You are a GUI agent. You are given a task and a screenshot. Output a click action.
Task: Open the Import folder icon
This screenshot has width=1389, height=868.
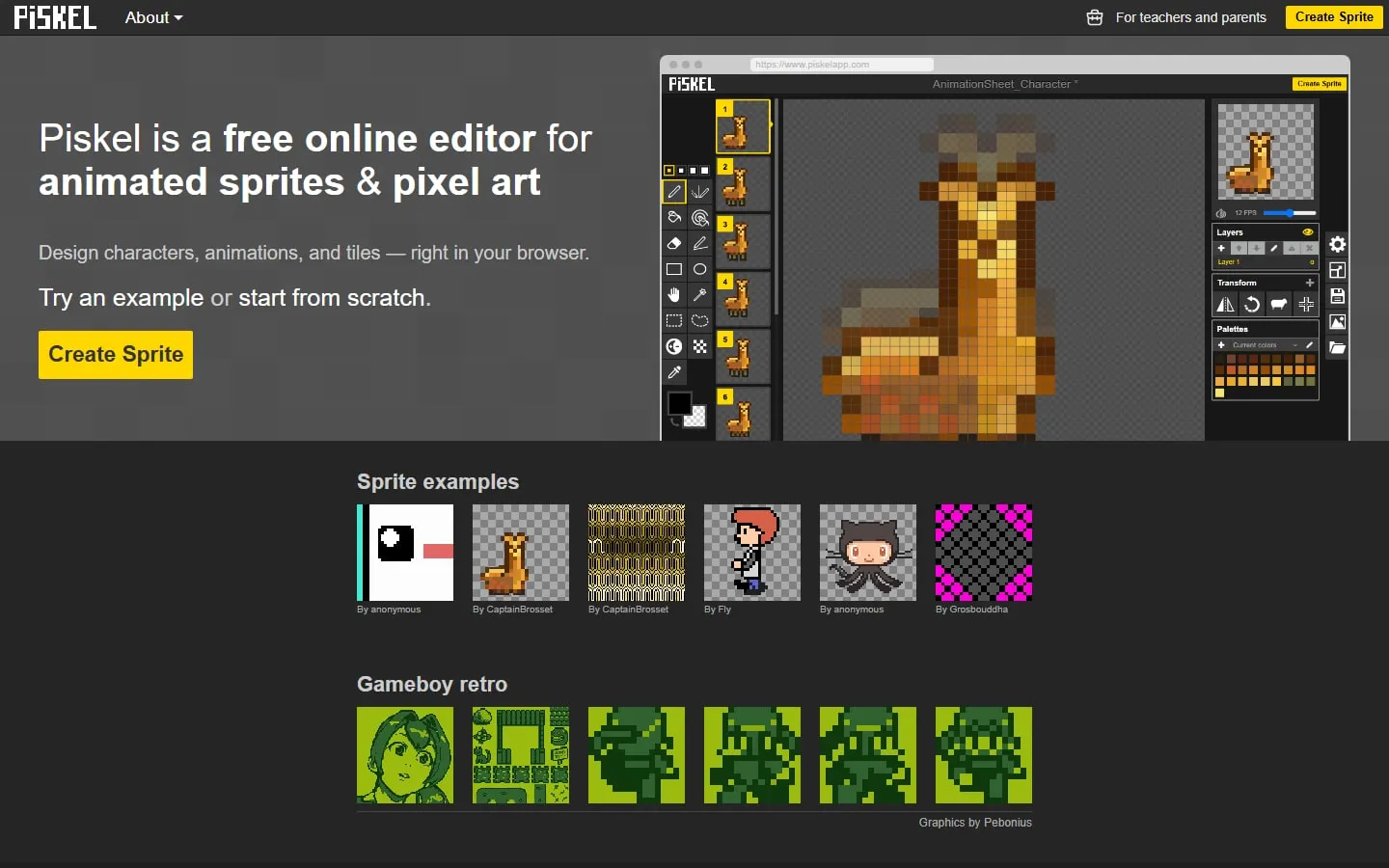pos(1337,347)
